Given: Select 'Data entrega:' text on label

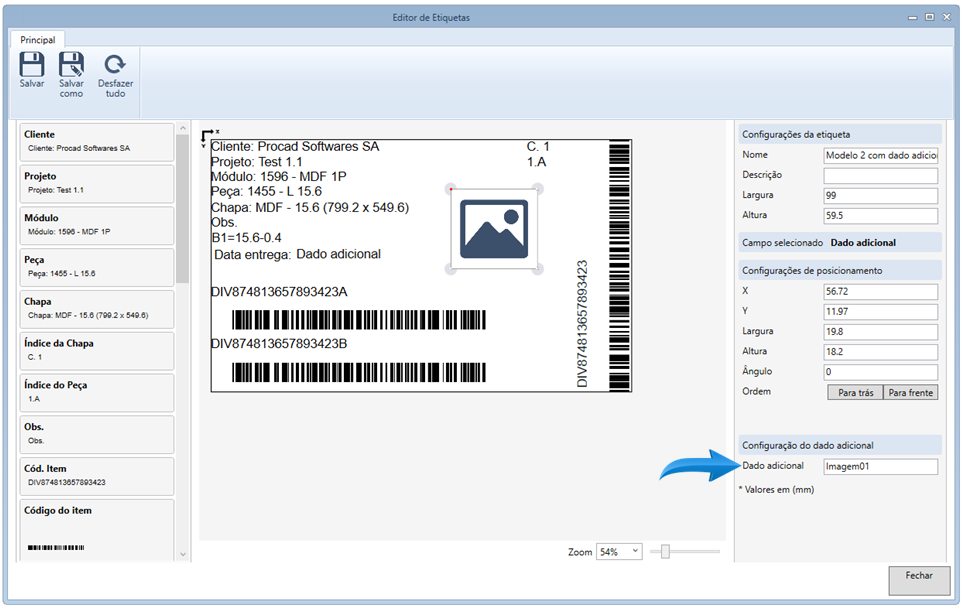Looking at the screenshot, I should (x=252, y=255).
